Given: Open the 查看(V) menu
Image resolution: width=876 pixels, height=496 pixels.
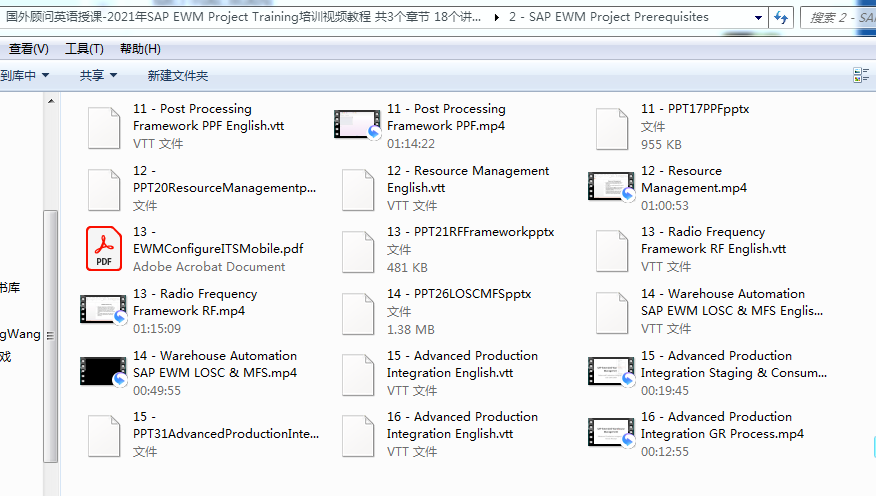Looking at the screenshot, I should (x=28, y=49).
